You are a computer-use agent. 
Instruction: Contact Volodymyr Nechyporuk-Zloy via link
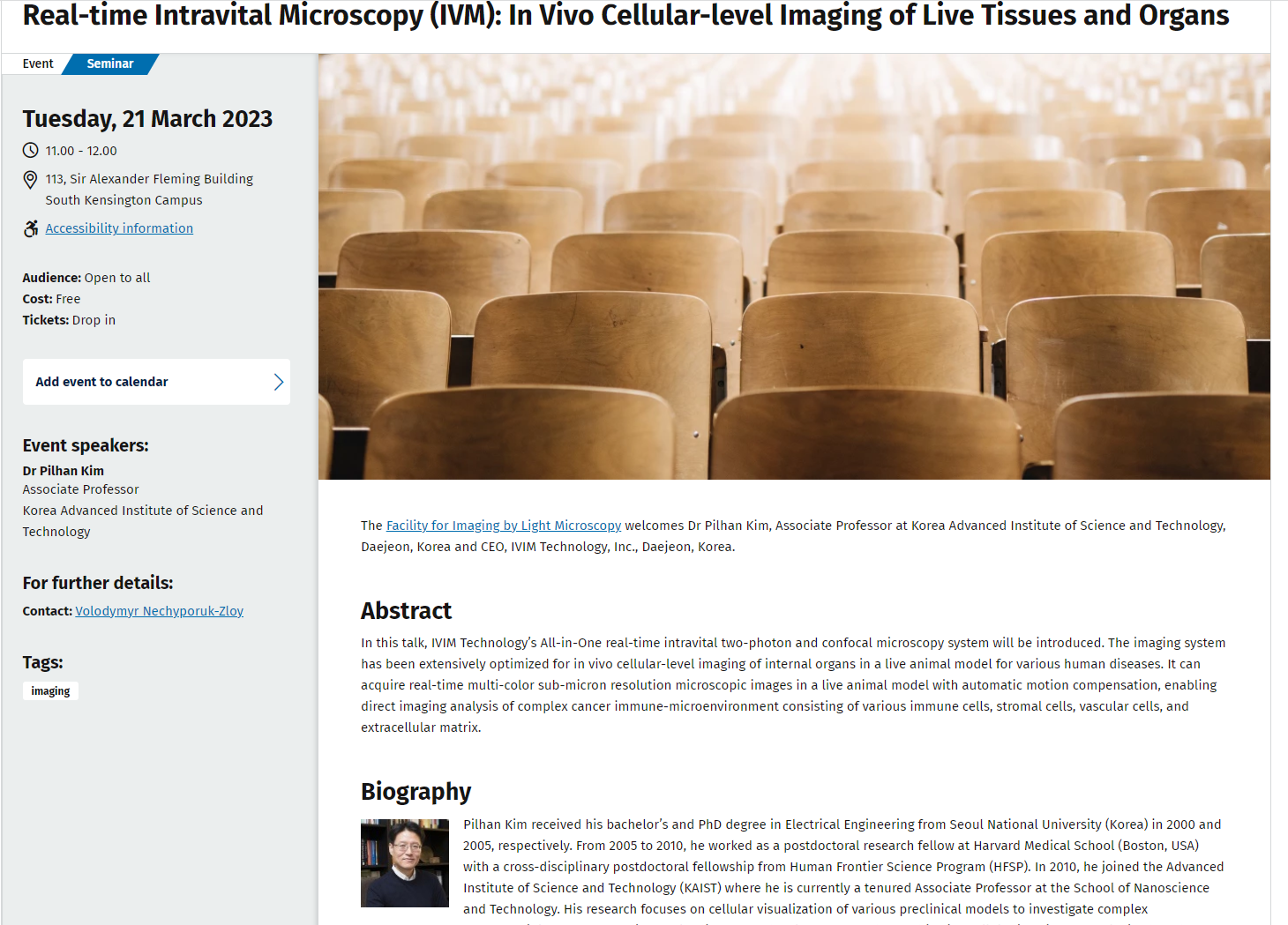(x=160, y=611)
